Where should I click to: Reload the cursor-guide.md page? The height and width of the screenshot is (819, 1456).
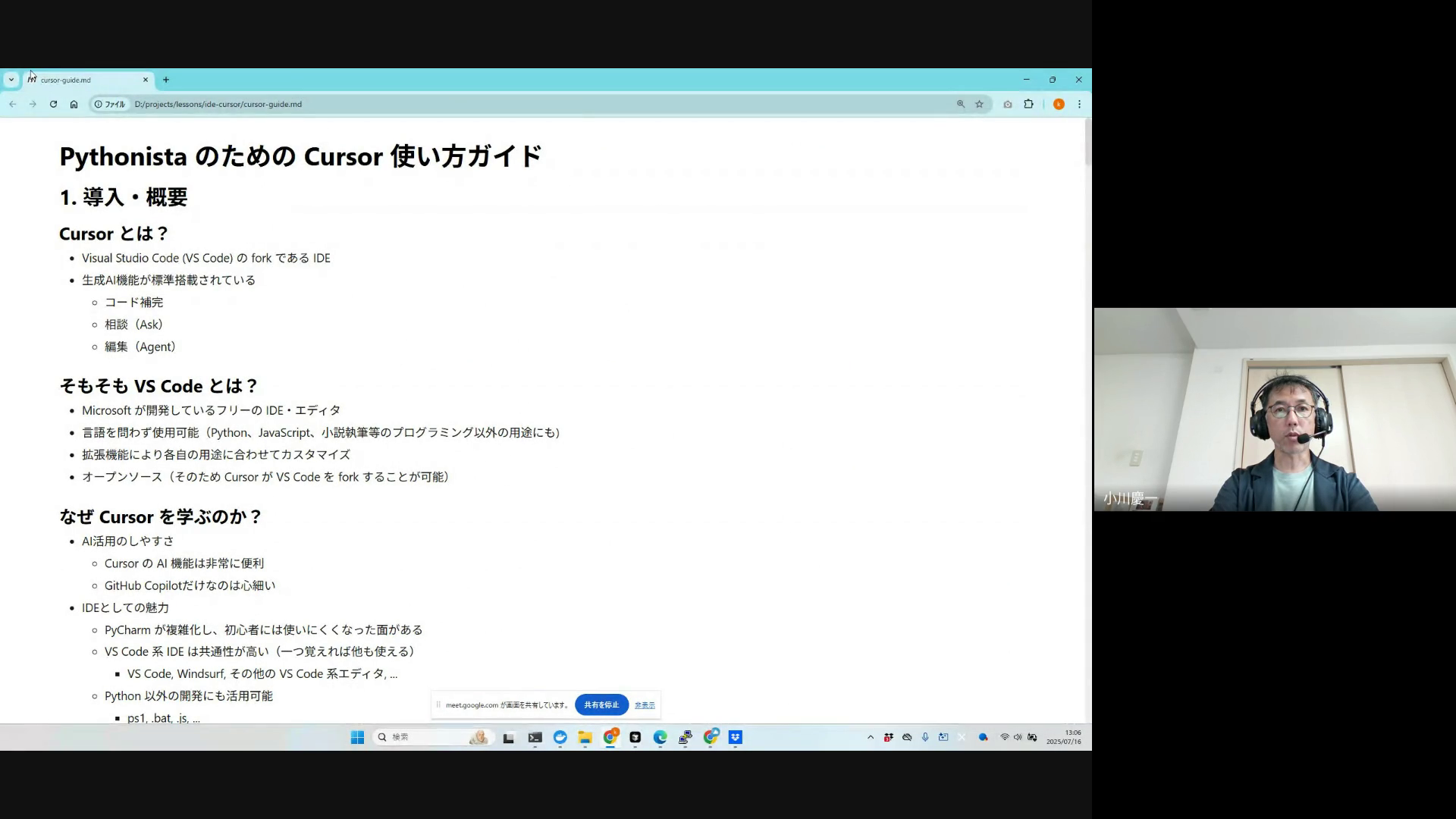[53, 105]
